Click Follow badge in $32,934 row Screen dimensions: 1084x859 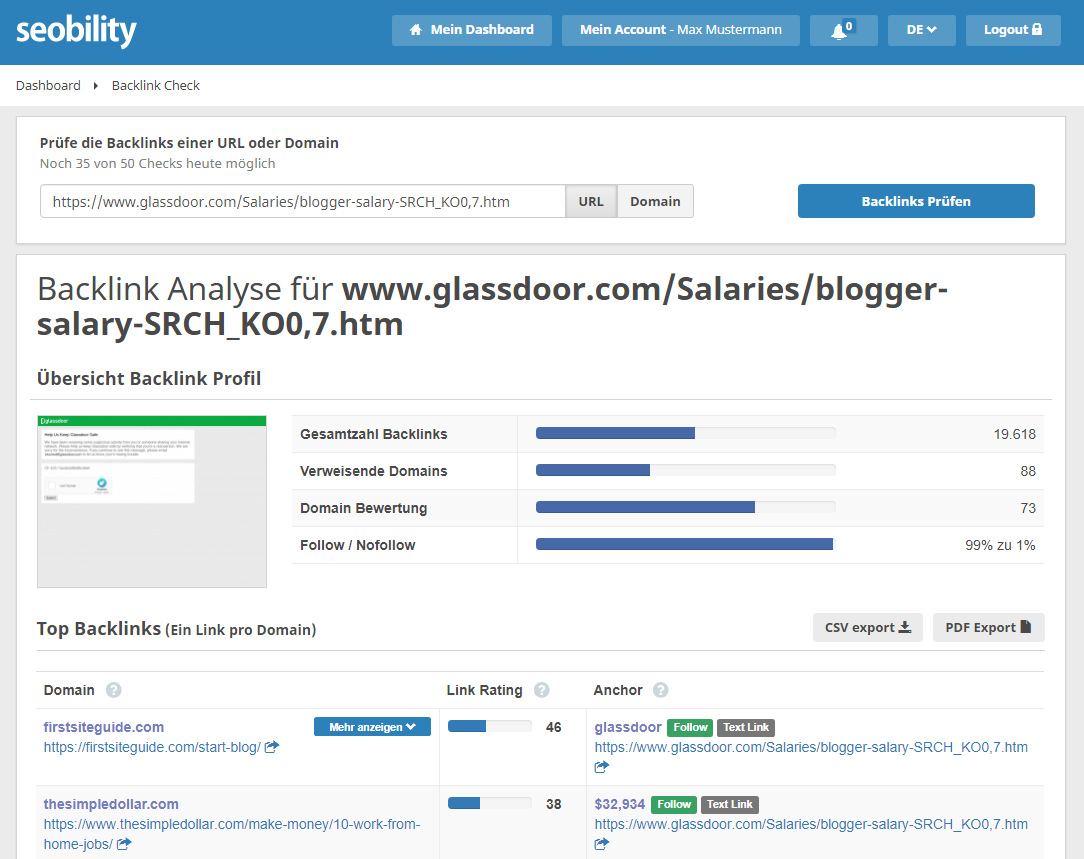click(674, 804)
